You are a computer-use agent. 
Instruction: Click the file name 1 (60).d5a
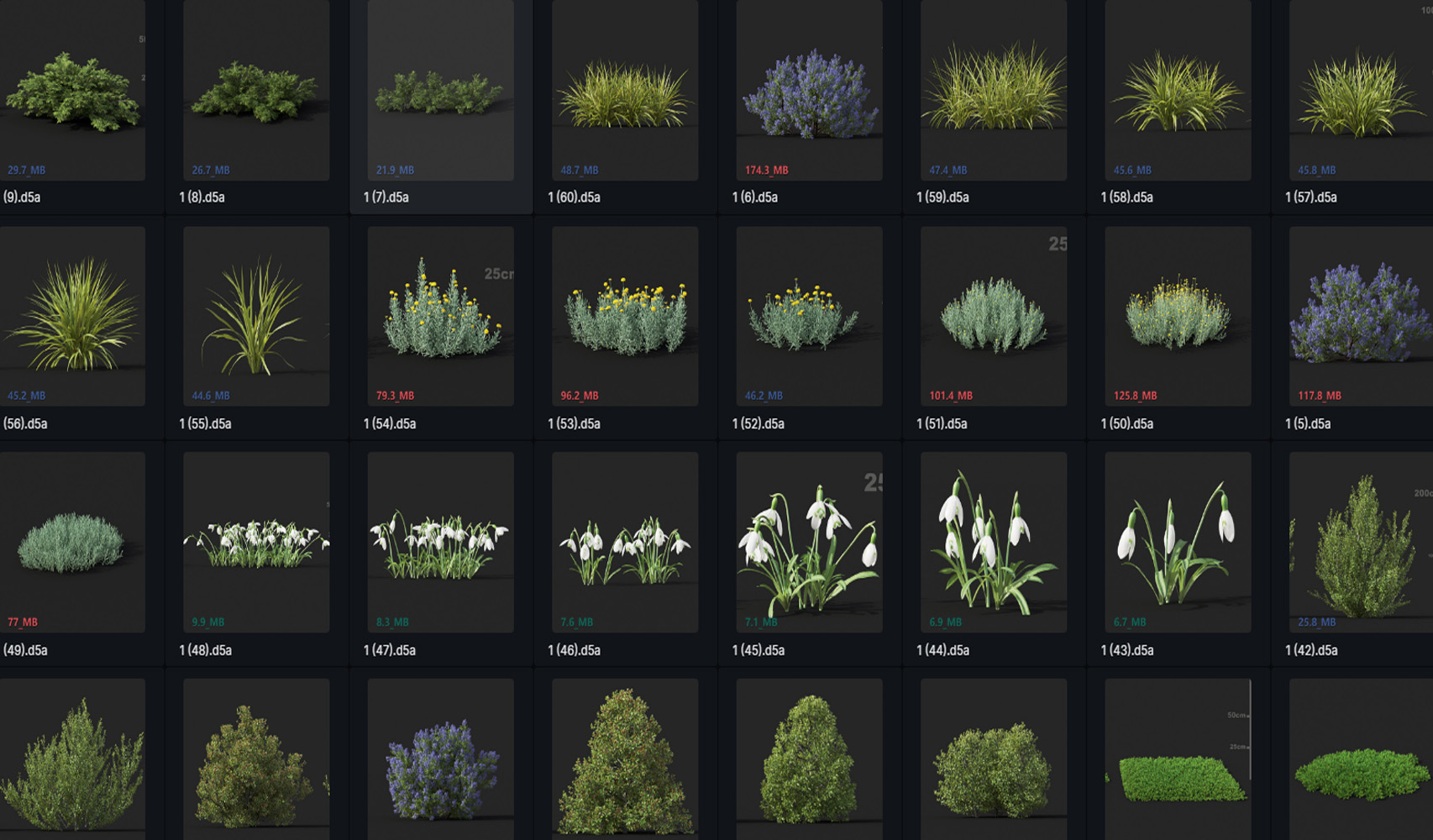(574, 197)
